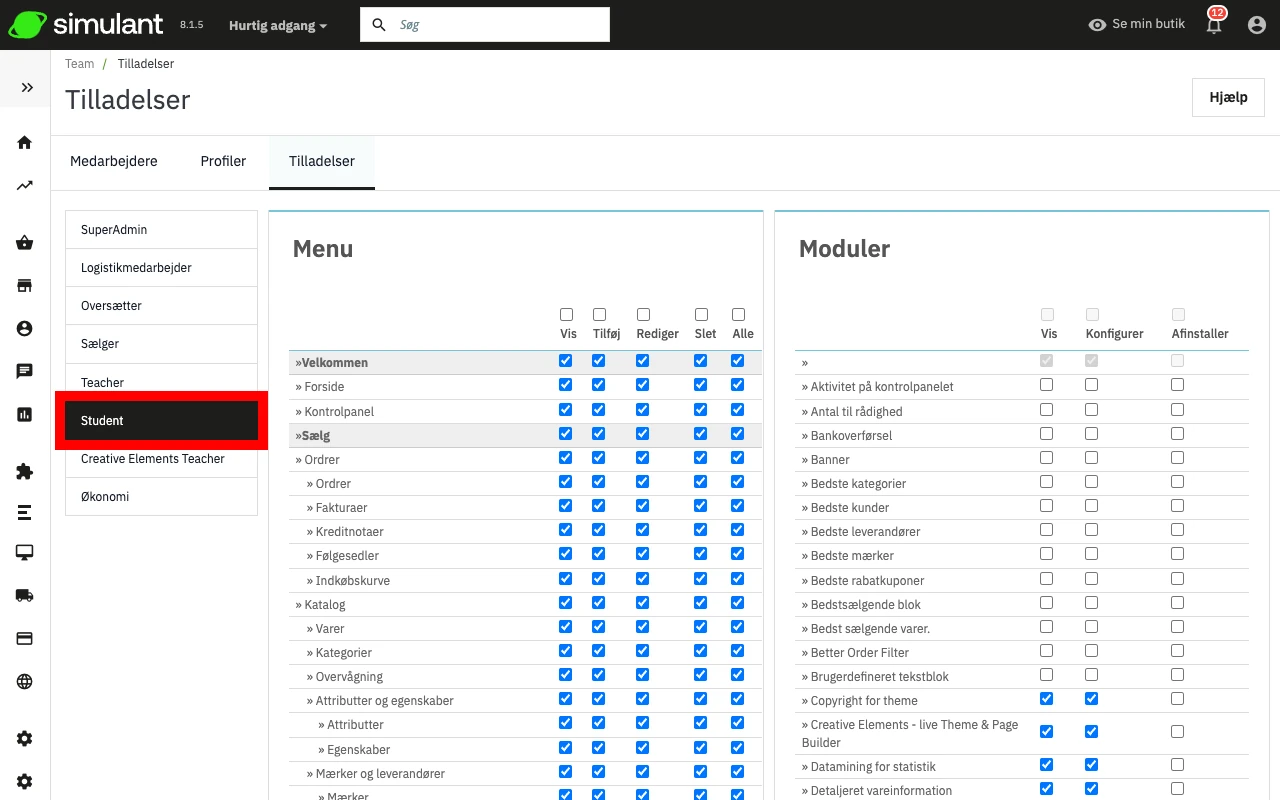Click the notifications bell icon

(1215, 25)
